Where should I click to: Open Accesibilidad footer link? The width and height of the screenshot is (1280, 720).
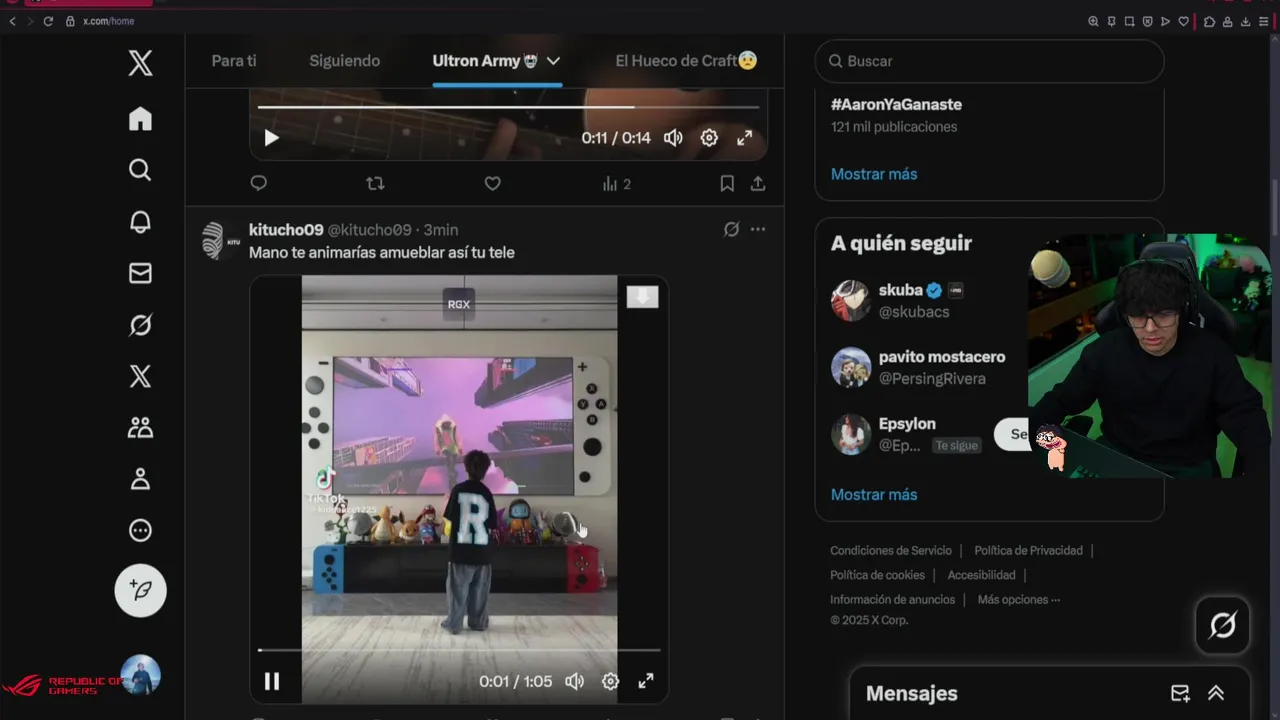tap(981, 575)
